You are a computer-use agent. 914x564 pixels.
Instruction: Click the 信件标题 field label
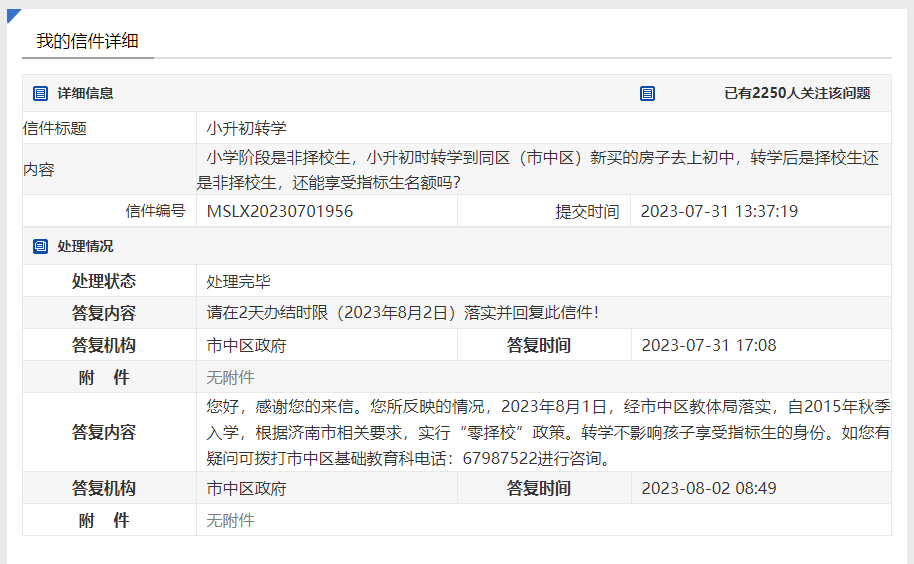pyautogui.click(x=55, y=128)
